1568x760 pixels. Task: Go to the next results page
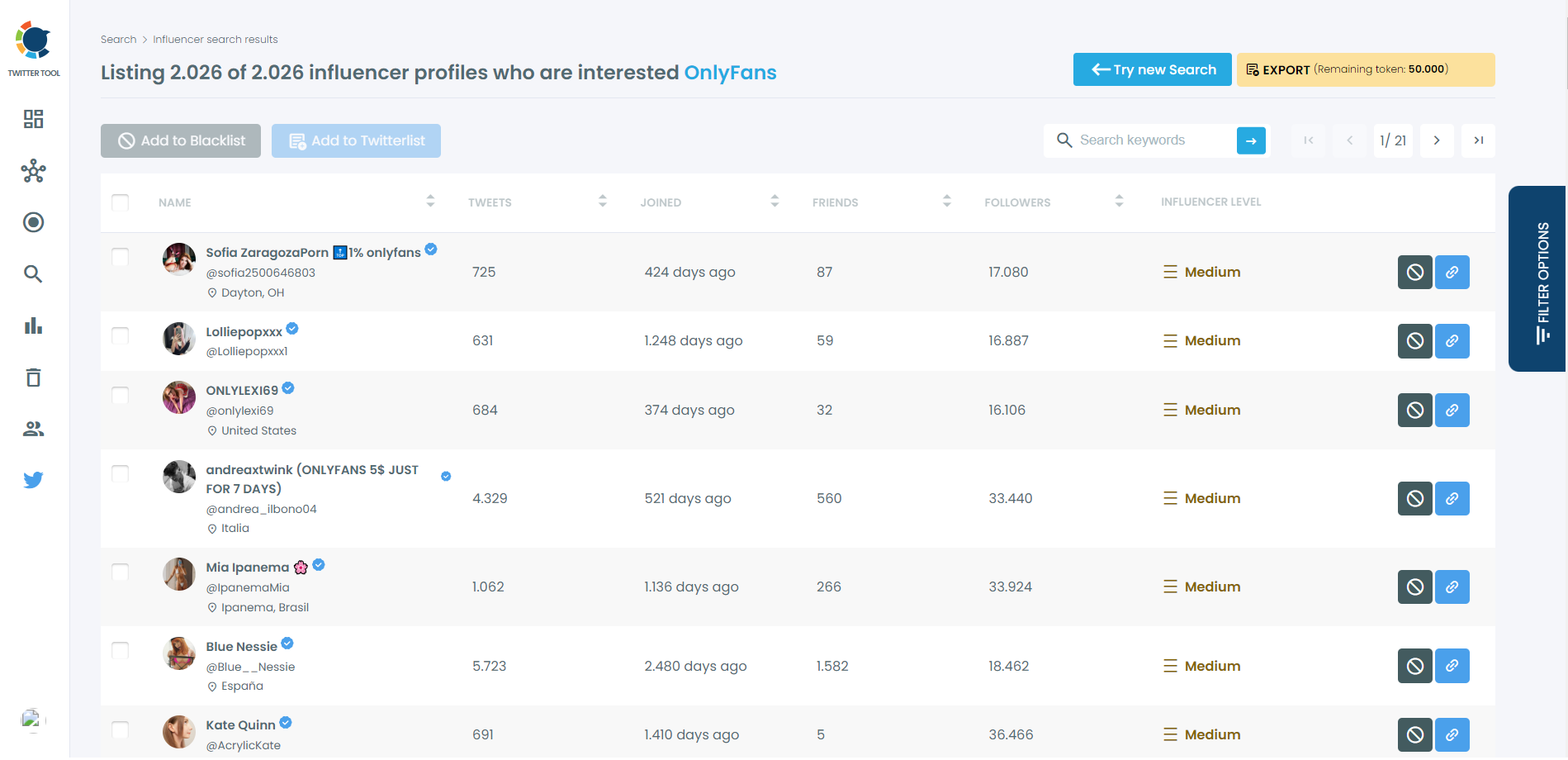click(x=1437, y=140)
